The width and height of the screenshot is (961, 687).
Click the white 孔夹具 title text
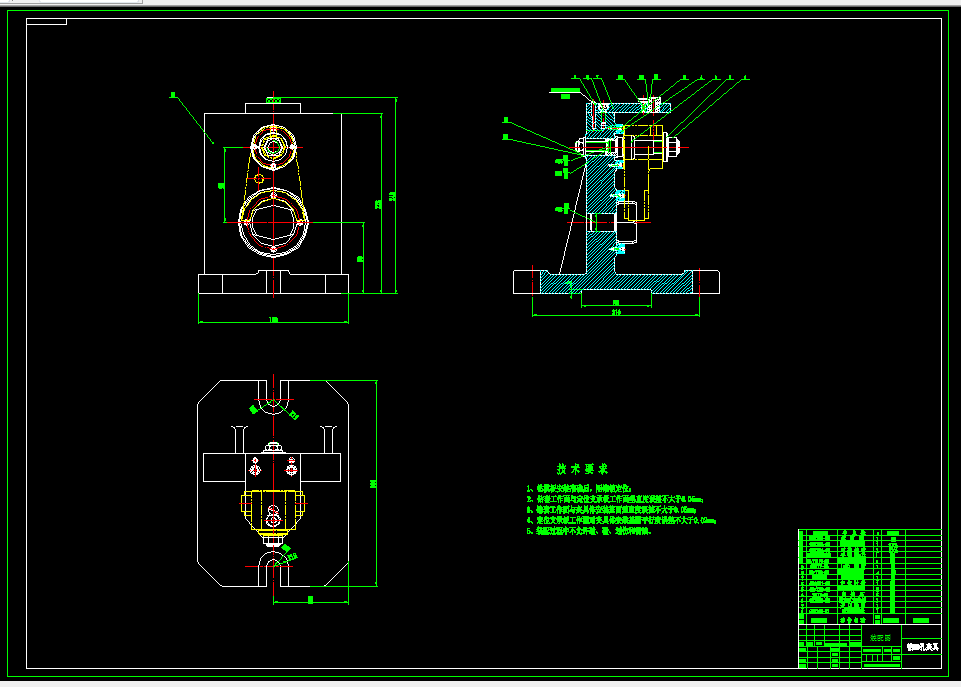(922, 647)
